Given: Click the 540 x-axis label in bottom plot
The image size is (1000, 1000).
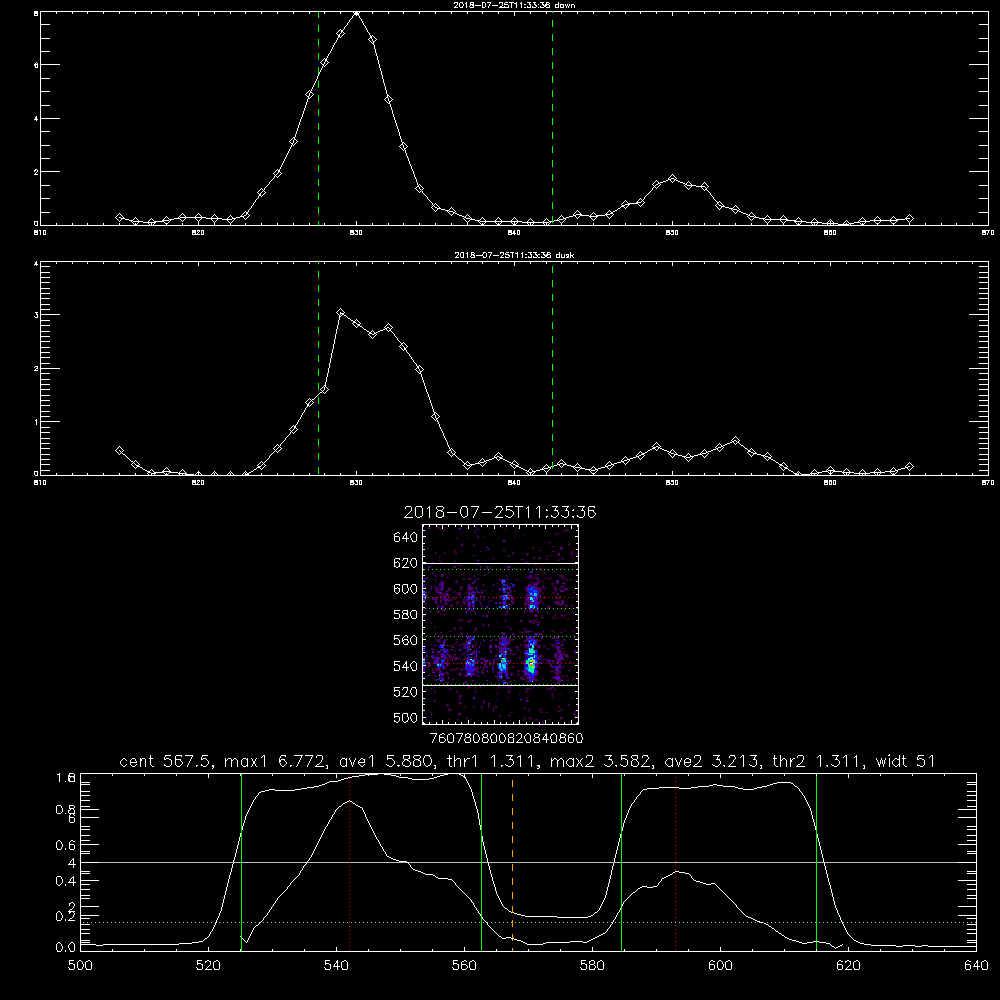Looking at the screenshot, I should tap(336, 966).
